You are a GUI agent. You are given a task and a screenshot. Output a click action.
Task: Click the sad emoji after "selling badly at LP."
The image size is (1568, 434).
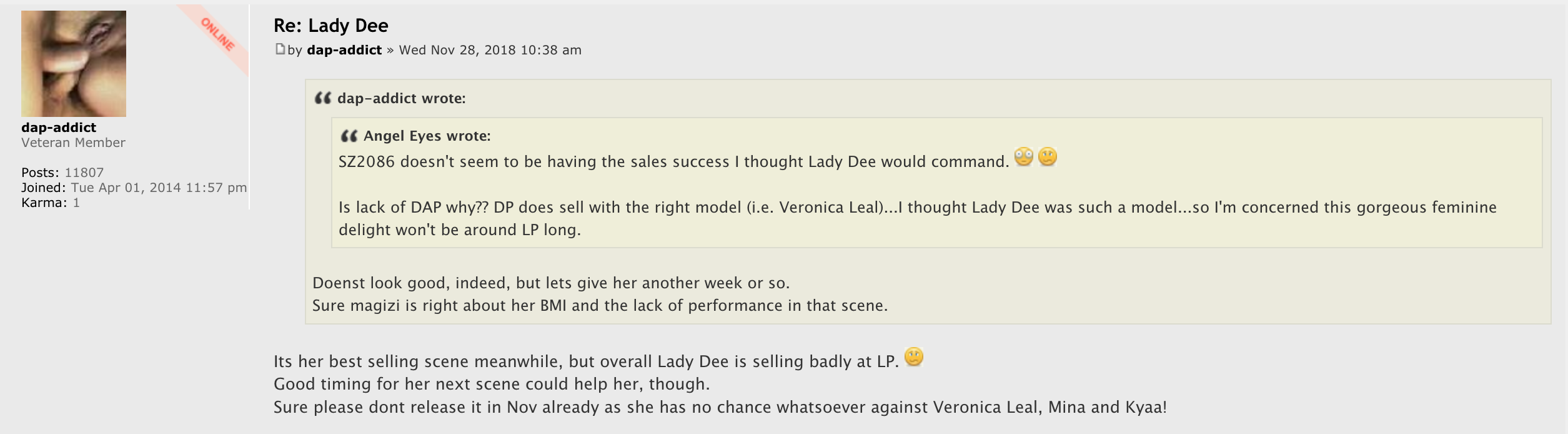click(x=913, y=357)
